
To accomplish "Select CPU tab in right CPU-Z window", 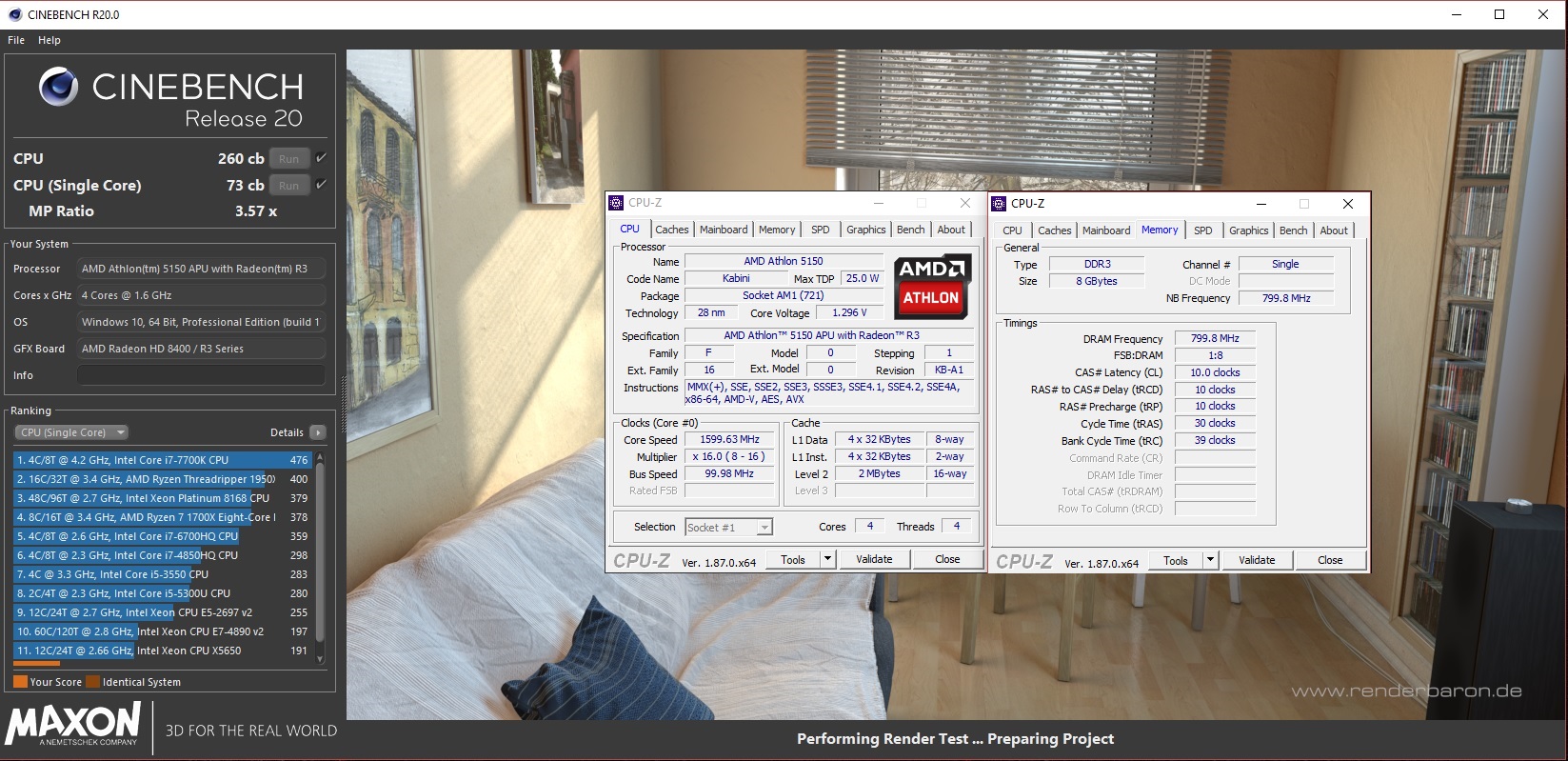I will point(1012,230).
